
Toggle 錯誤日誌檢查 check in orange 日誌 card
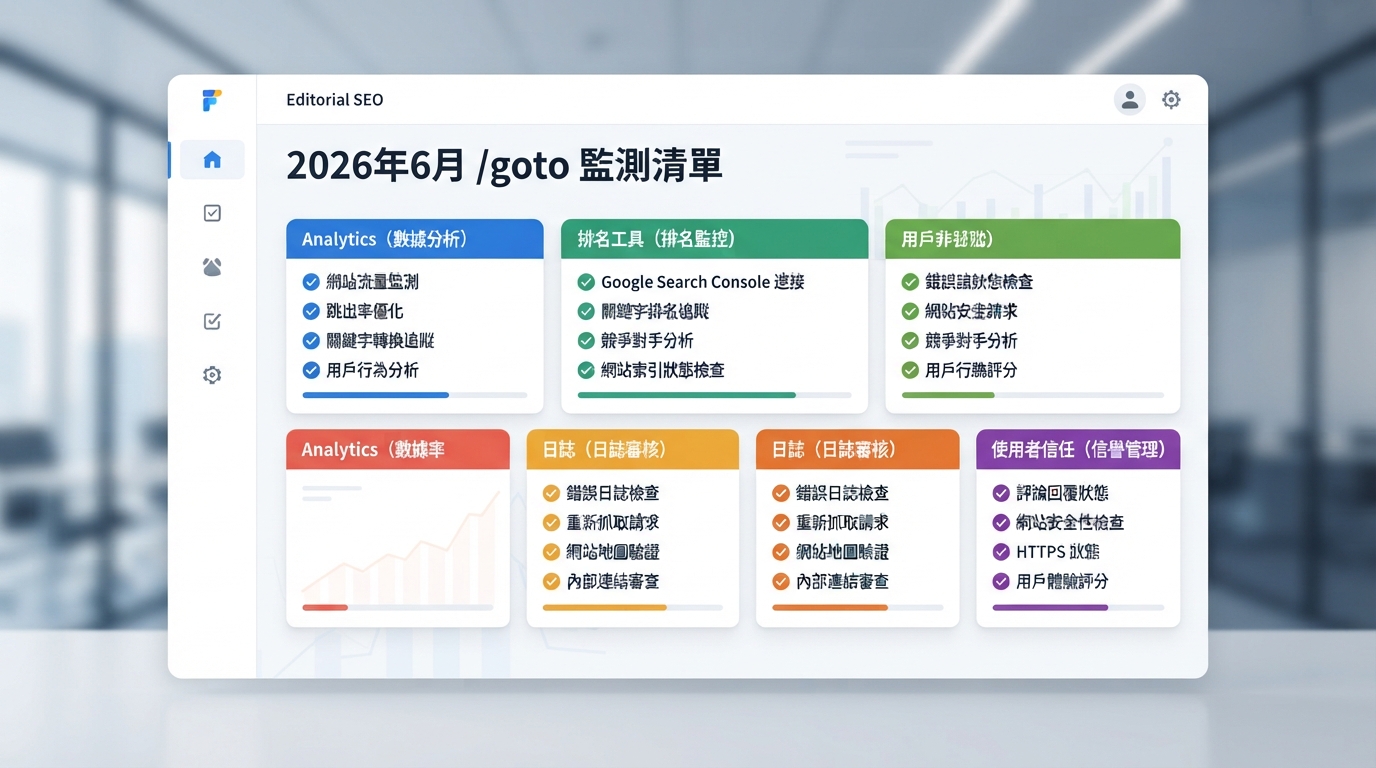[x=781, y=493]
